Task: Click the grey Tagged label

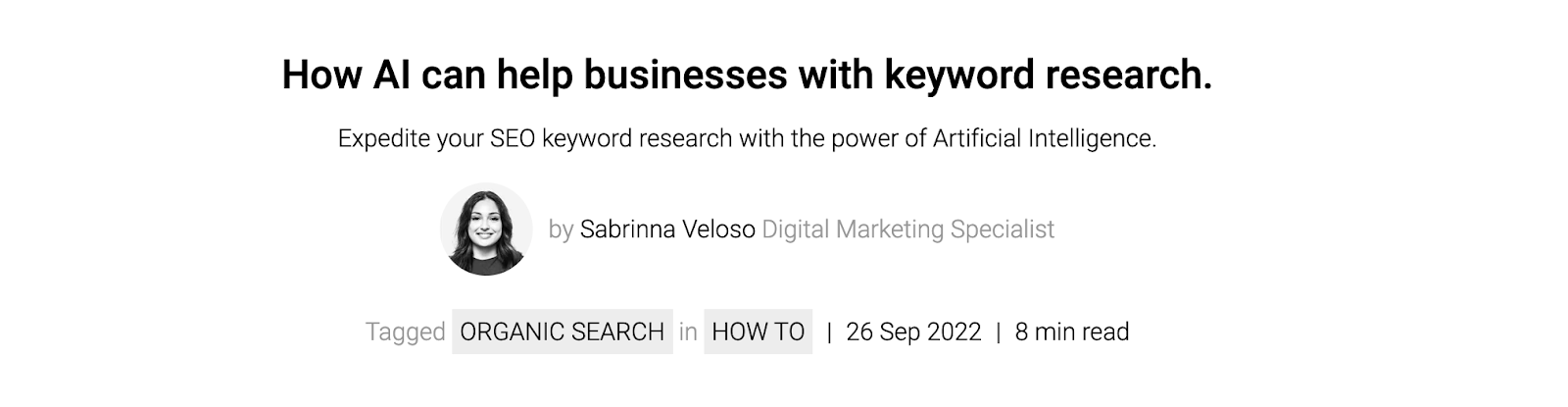Action: (406, 331)
